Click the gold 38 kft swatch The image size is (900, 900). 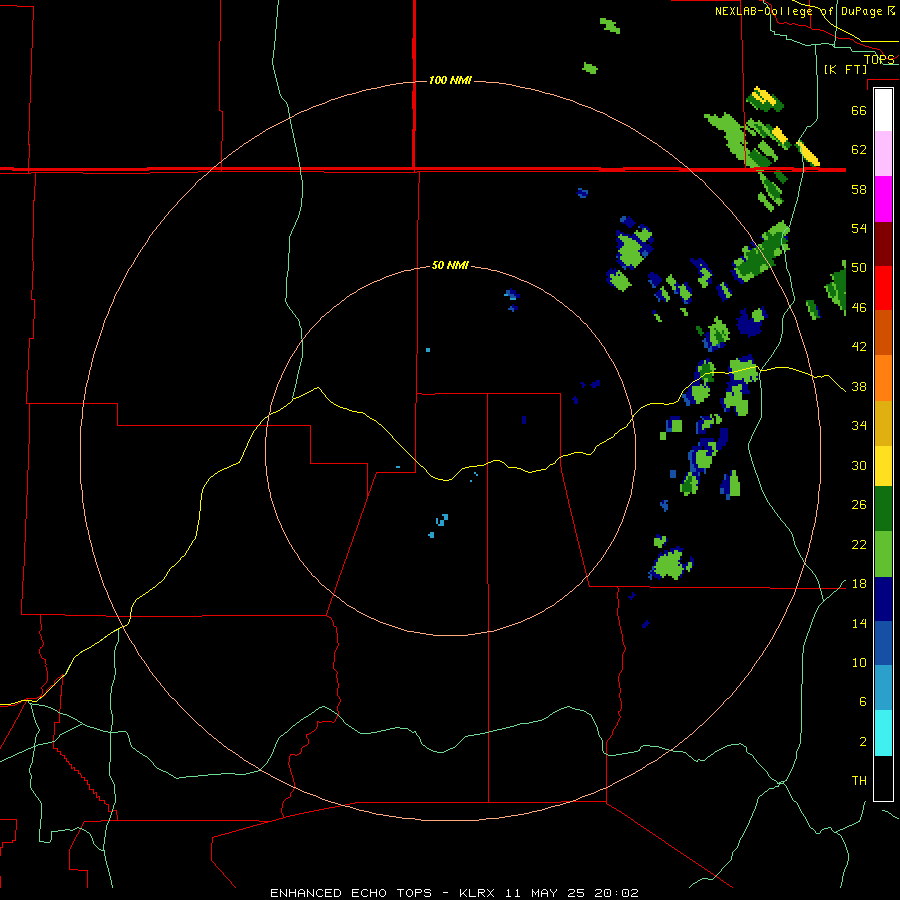tap(883, 423)
